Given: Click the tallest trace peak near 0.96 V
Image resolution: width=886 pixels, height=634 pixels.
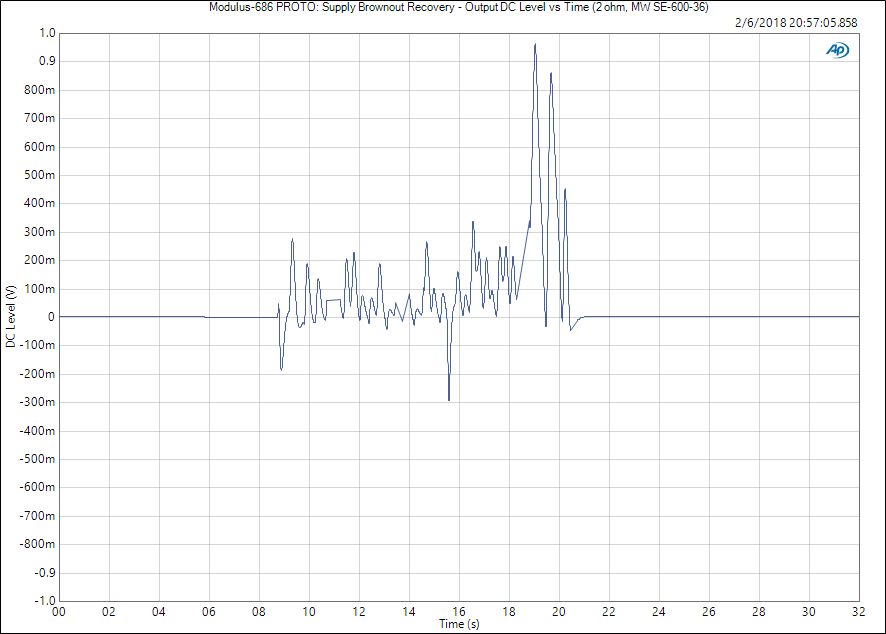Looking at the screenshot, I should [535, 45].
